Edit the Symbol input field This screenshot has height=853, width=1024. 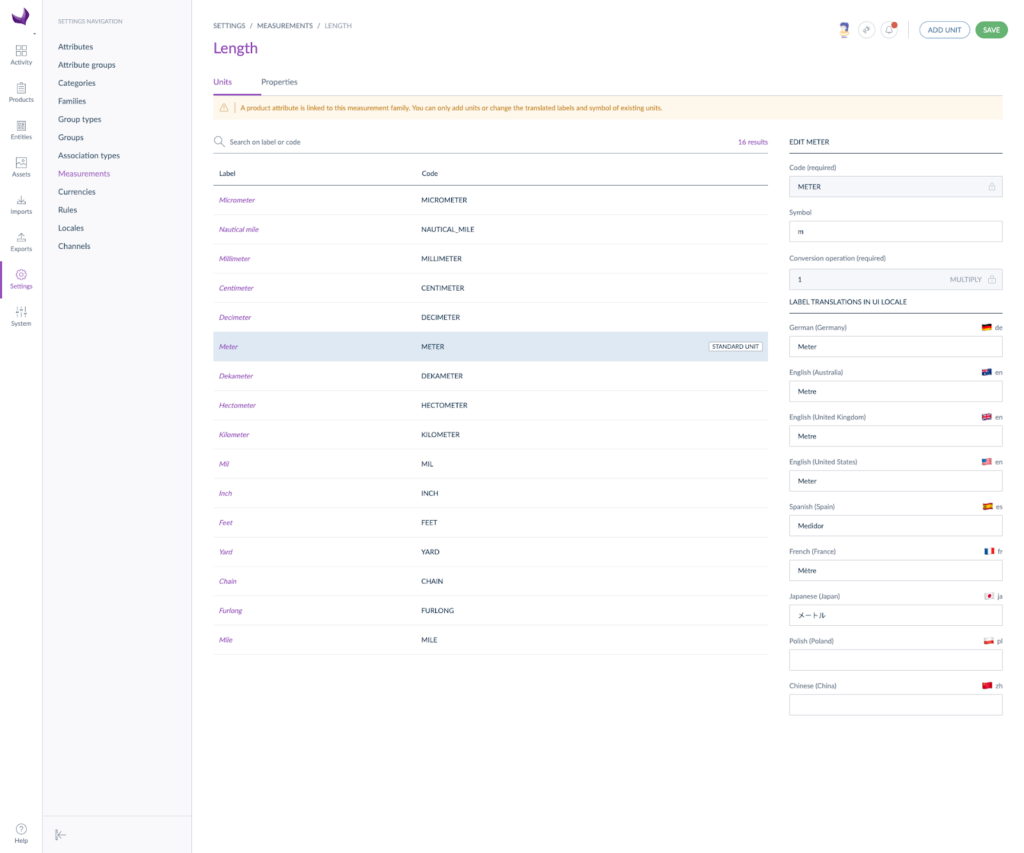point(895,231)
